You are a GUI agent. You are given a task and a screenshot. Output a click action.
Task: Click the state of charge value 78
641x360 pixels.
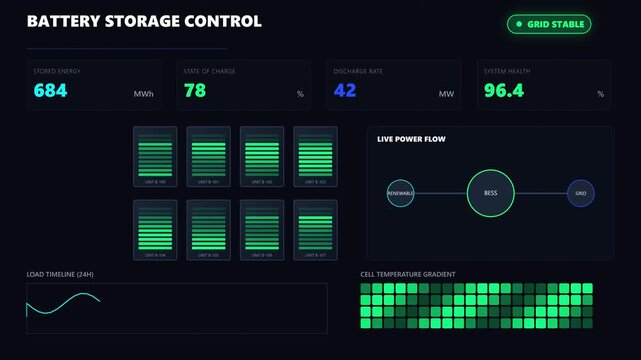(195, 90)
